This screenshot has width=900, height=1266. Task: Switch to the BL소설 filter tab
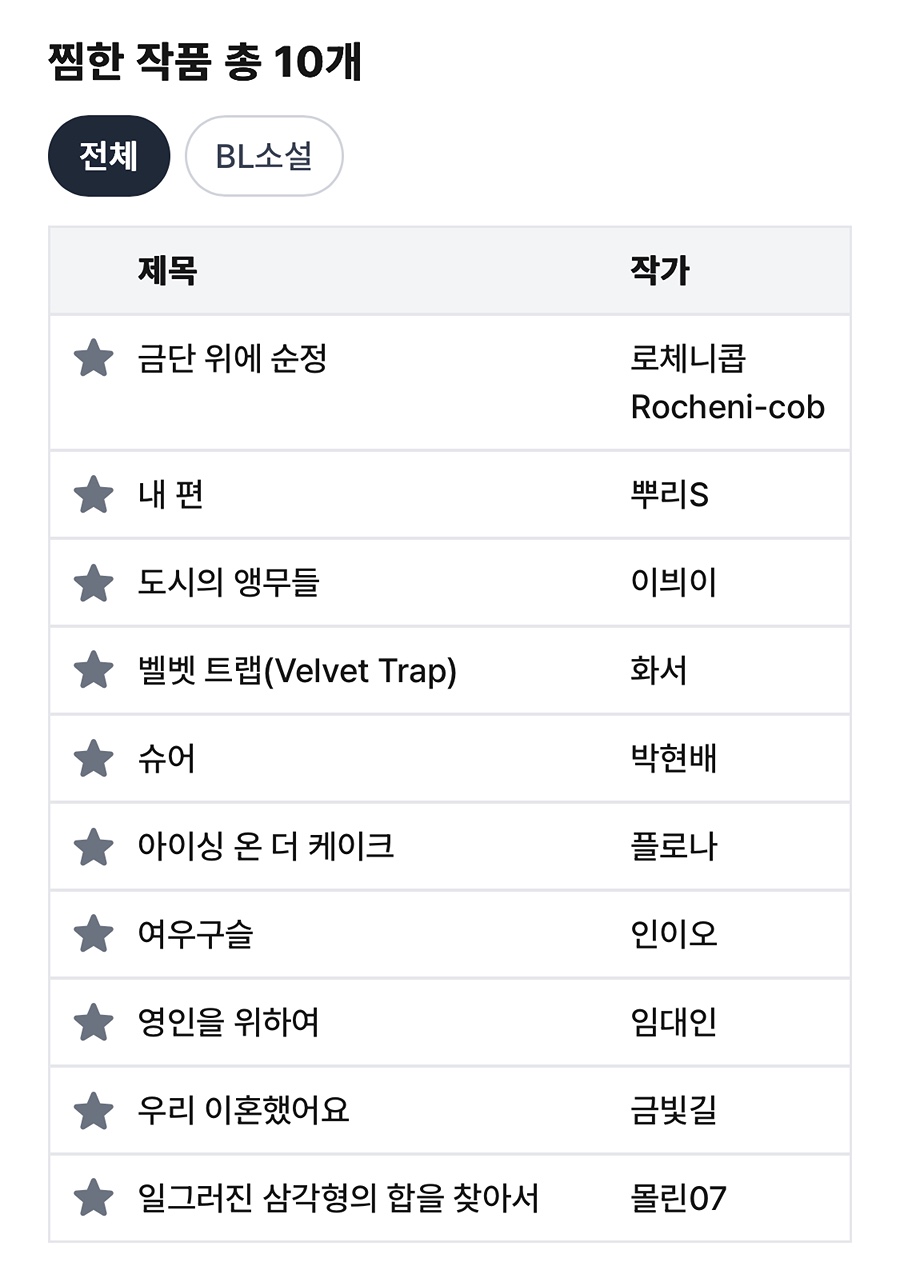(x=264, y=156)
